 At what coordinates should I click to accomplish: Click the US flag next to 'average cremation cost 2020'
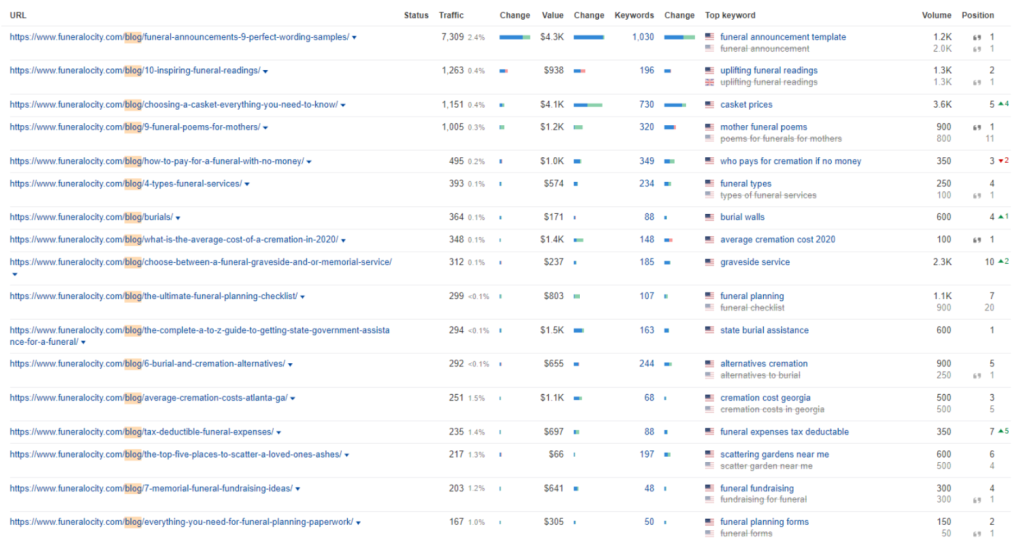709,240
